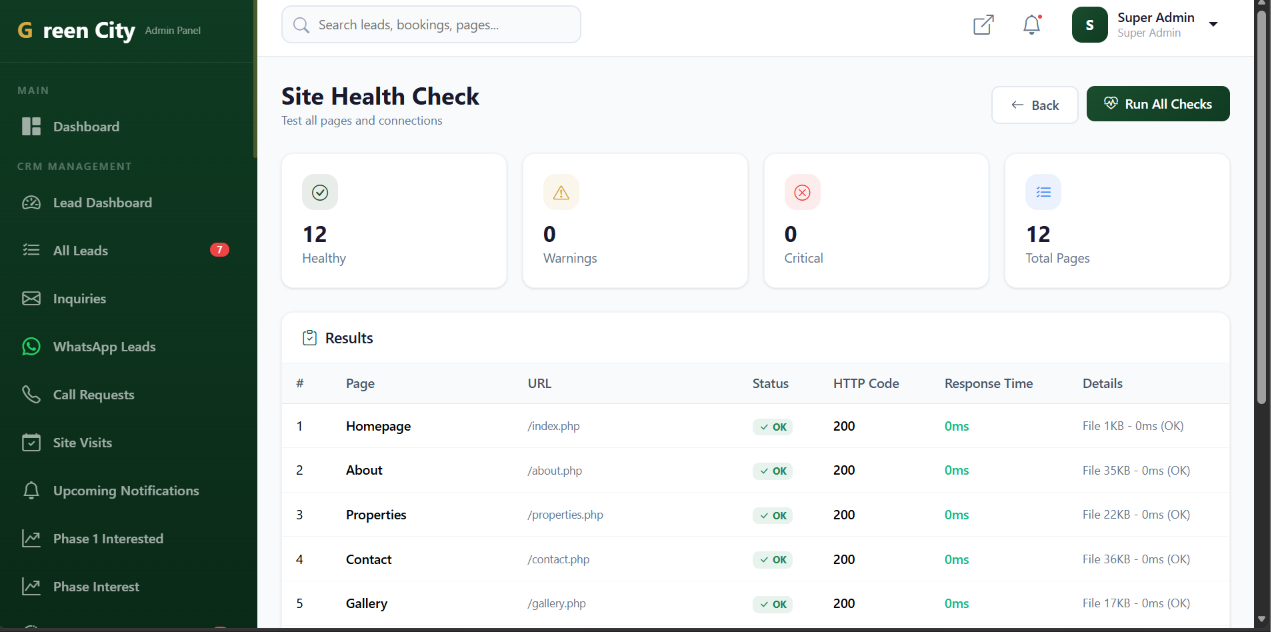Viewport: 1271px width, 632px height.
Task: Click the Warnings triangle card icon
Action: coord(561,192)
